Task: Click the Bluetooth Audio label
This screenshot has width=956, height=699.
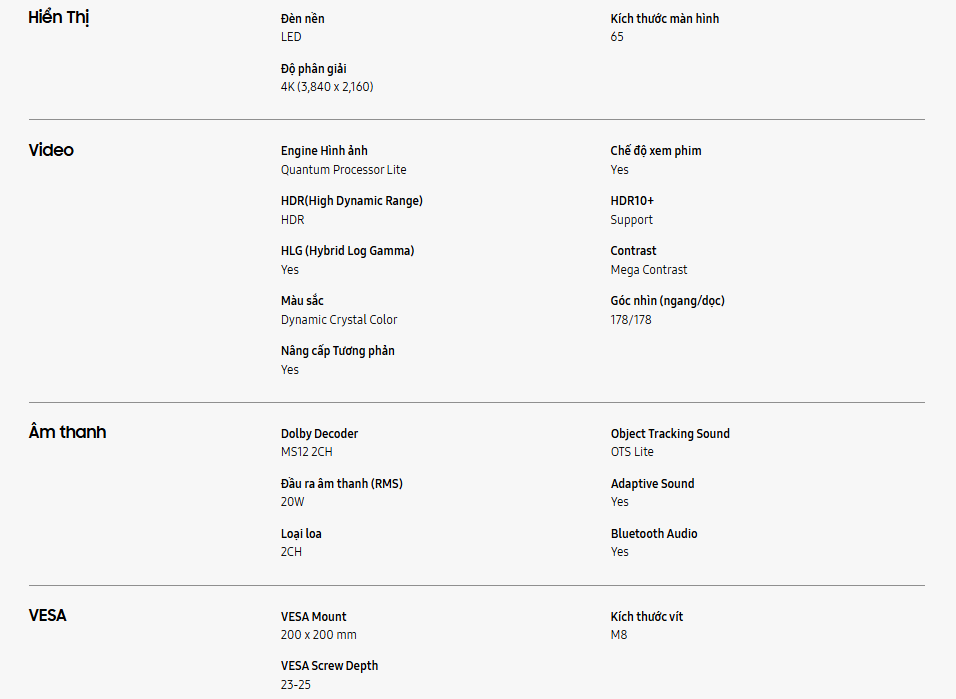Action: [x=654, y=534]
